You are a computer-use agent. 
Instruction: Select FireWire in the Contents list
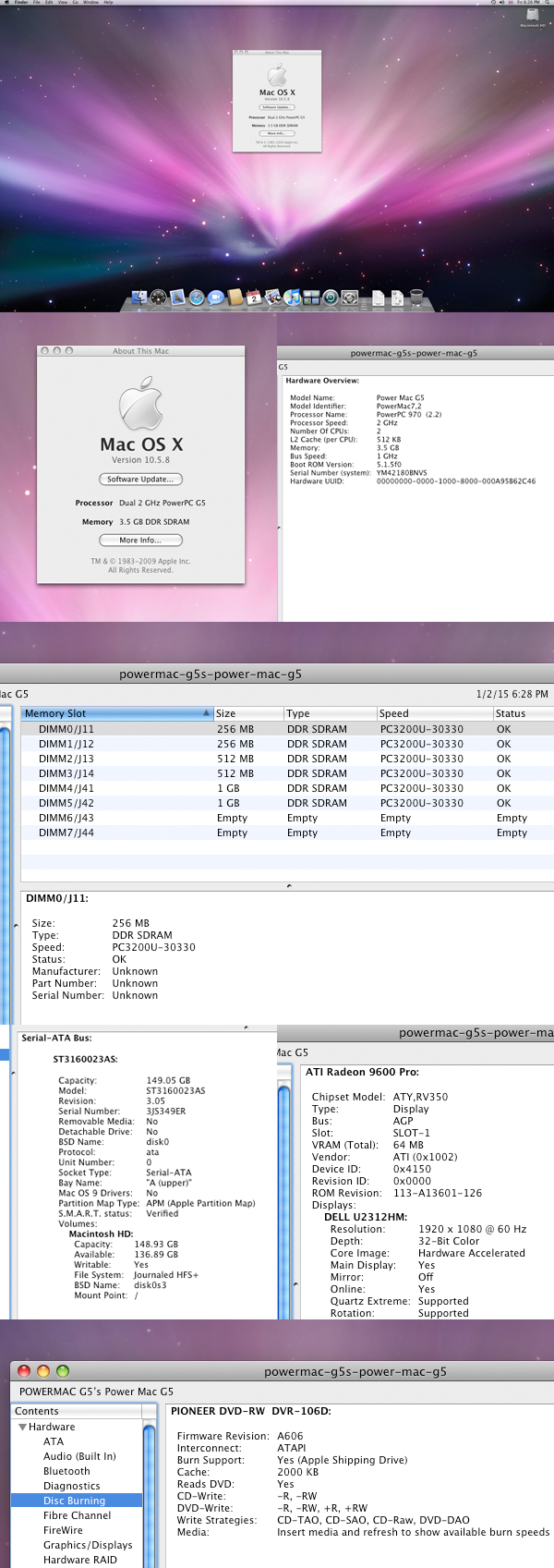(x=63, y=1530)
